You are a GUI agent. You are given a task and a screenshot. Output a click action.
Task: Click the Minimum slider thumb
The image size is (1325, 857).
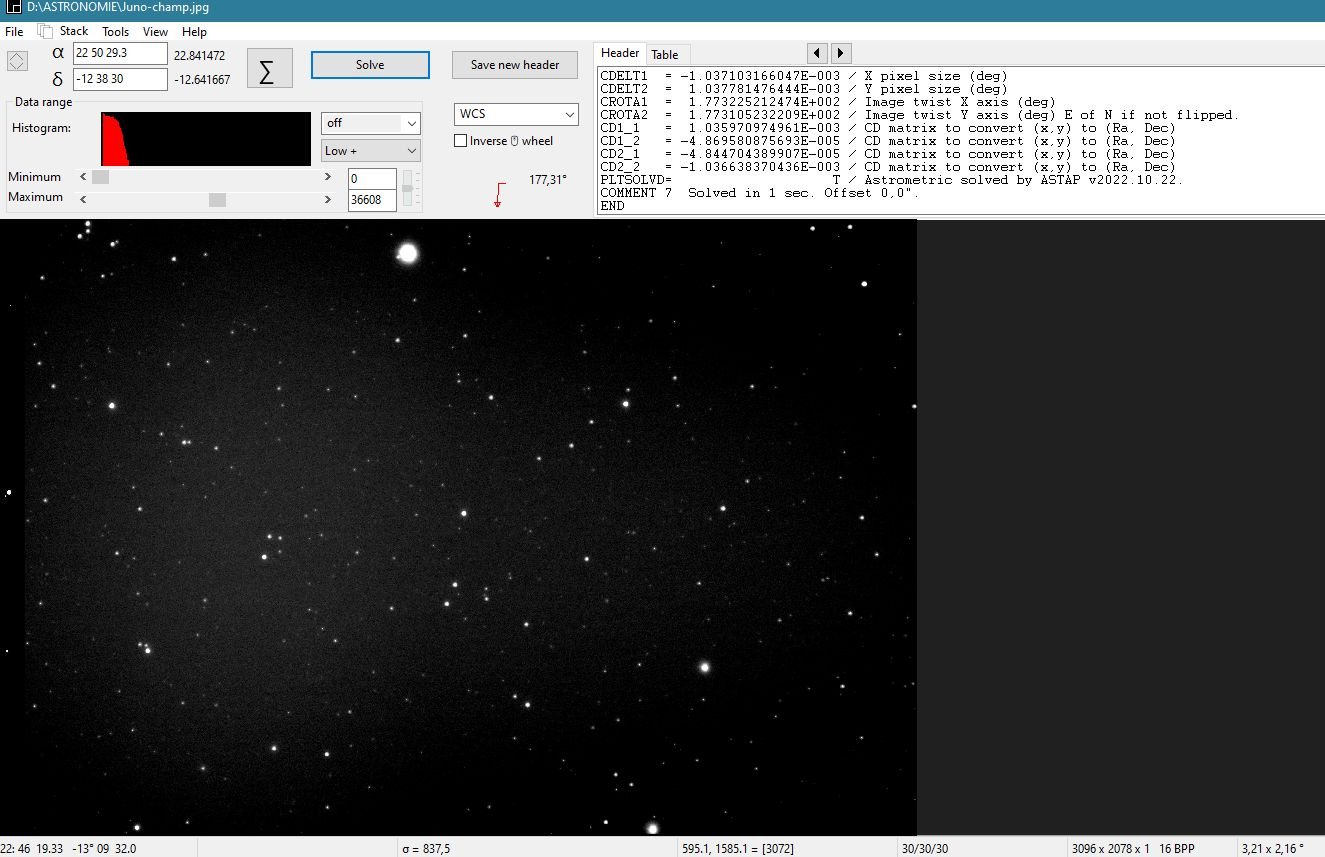coord(100,177)
